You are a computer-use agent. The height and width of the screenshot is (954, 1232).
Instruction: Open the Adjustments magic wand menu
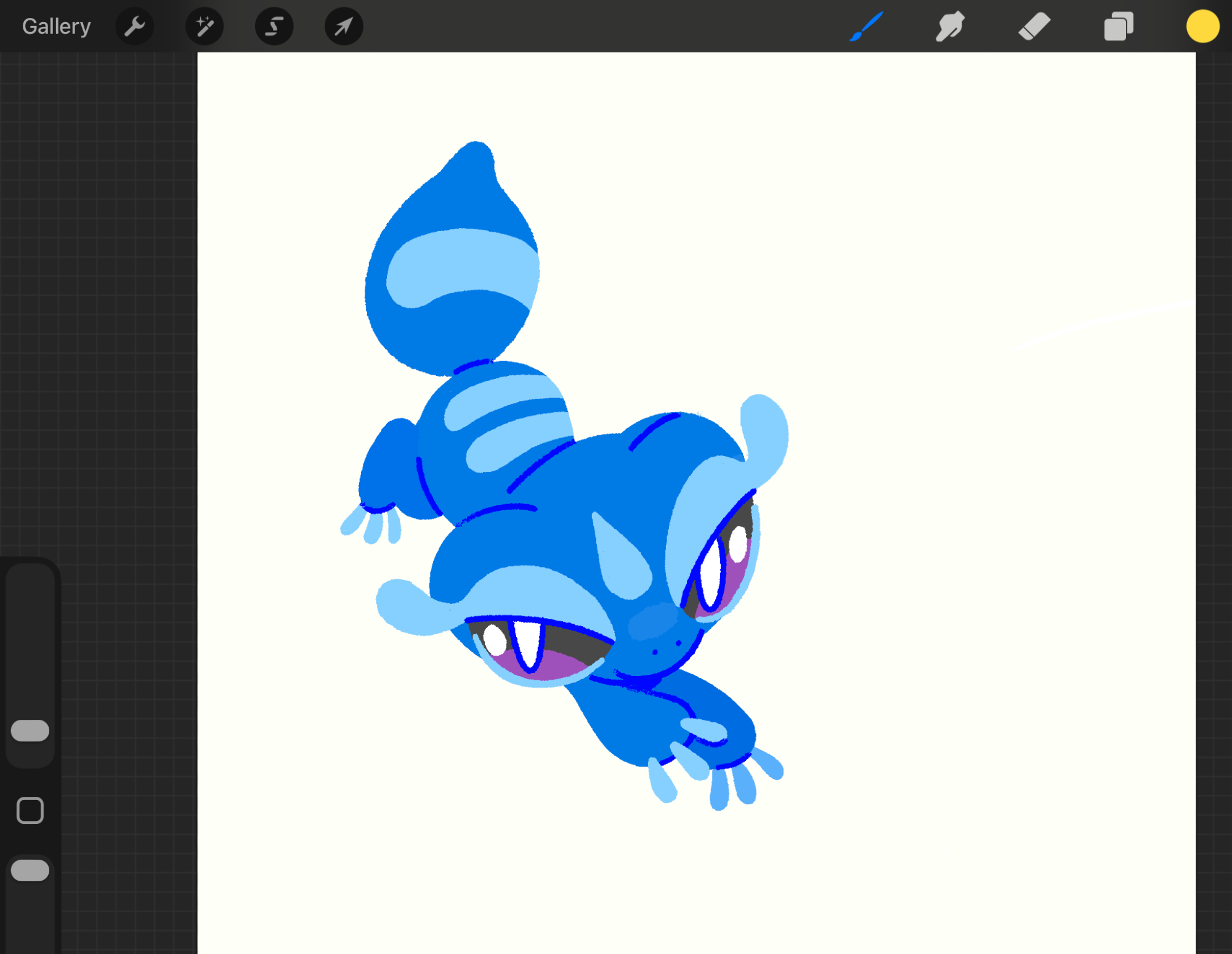tap(205, 26)
